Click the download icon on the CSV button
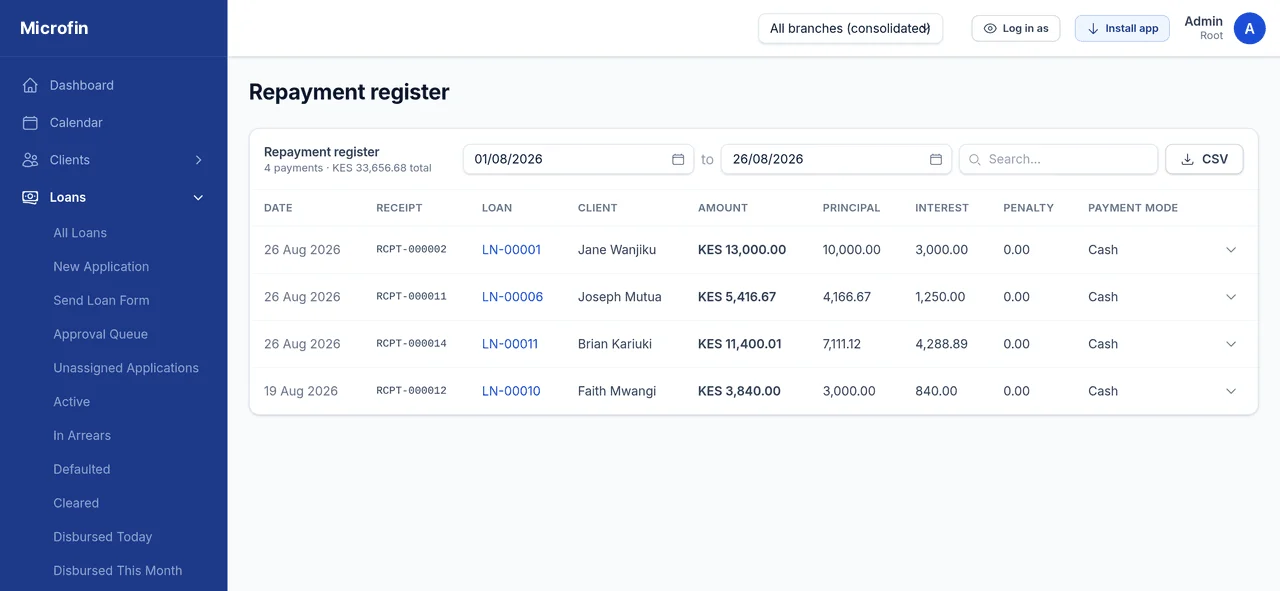The height and width of the screenshot is (591, 1280). [1188, 159]
